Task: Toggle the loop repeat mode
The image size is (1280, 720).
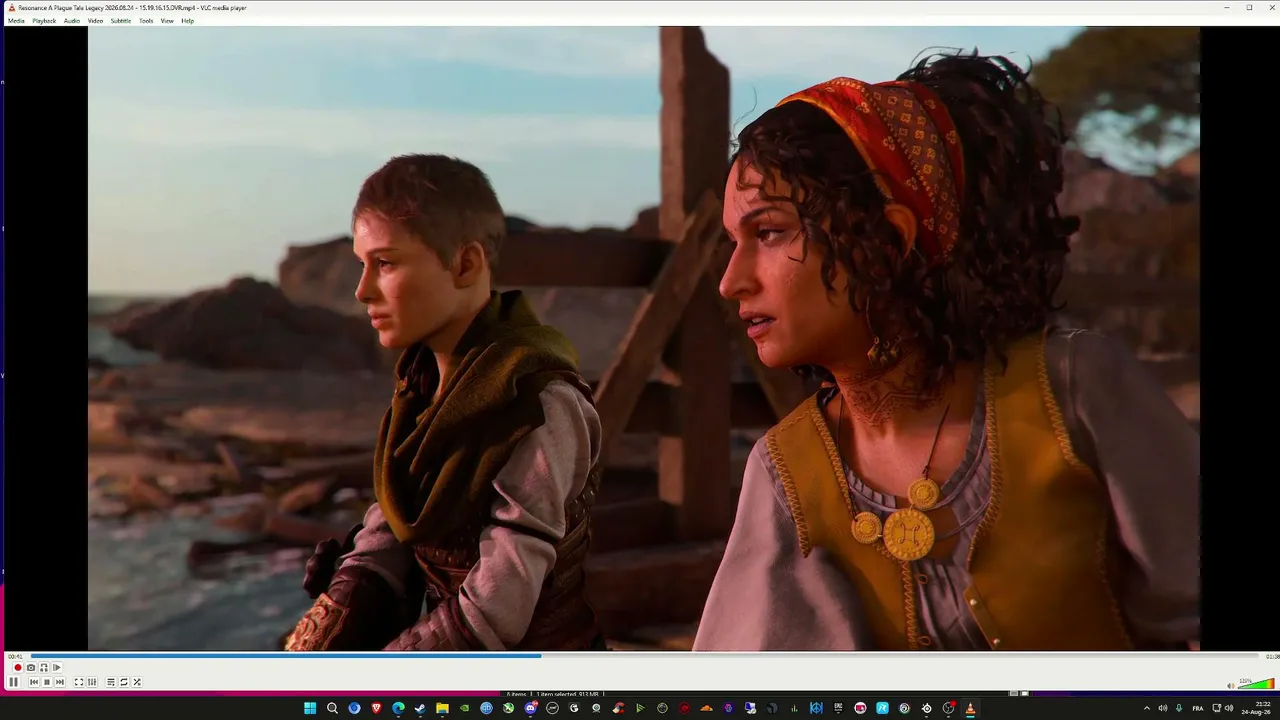Action: point(124,682)
